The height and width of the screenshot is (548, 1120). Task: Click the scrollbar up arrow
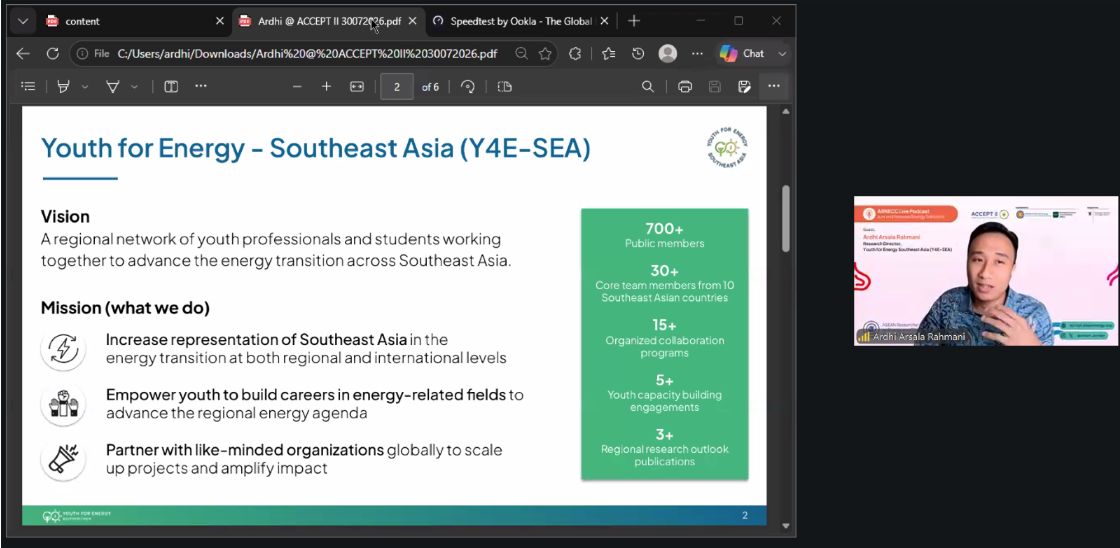tap(786, 112)
